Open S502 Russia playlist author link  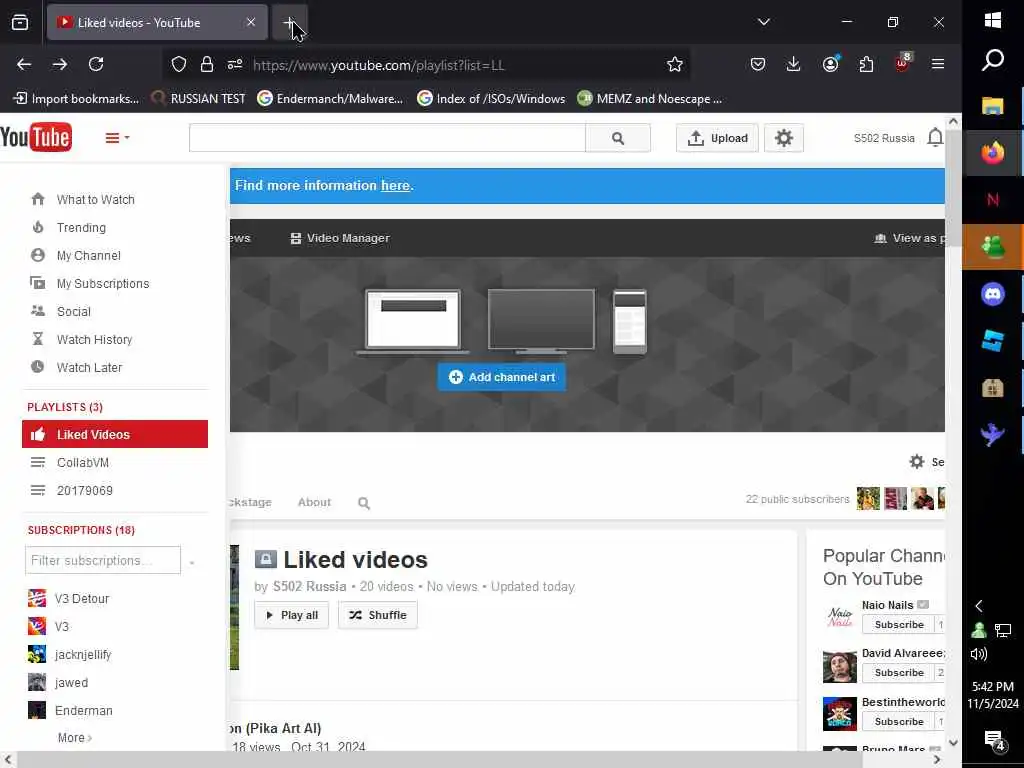pos(310,586)
